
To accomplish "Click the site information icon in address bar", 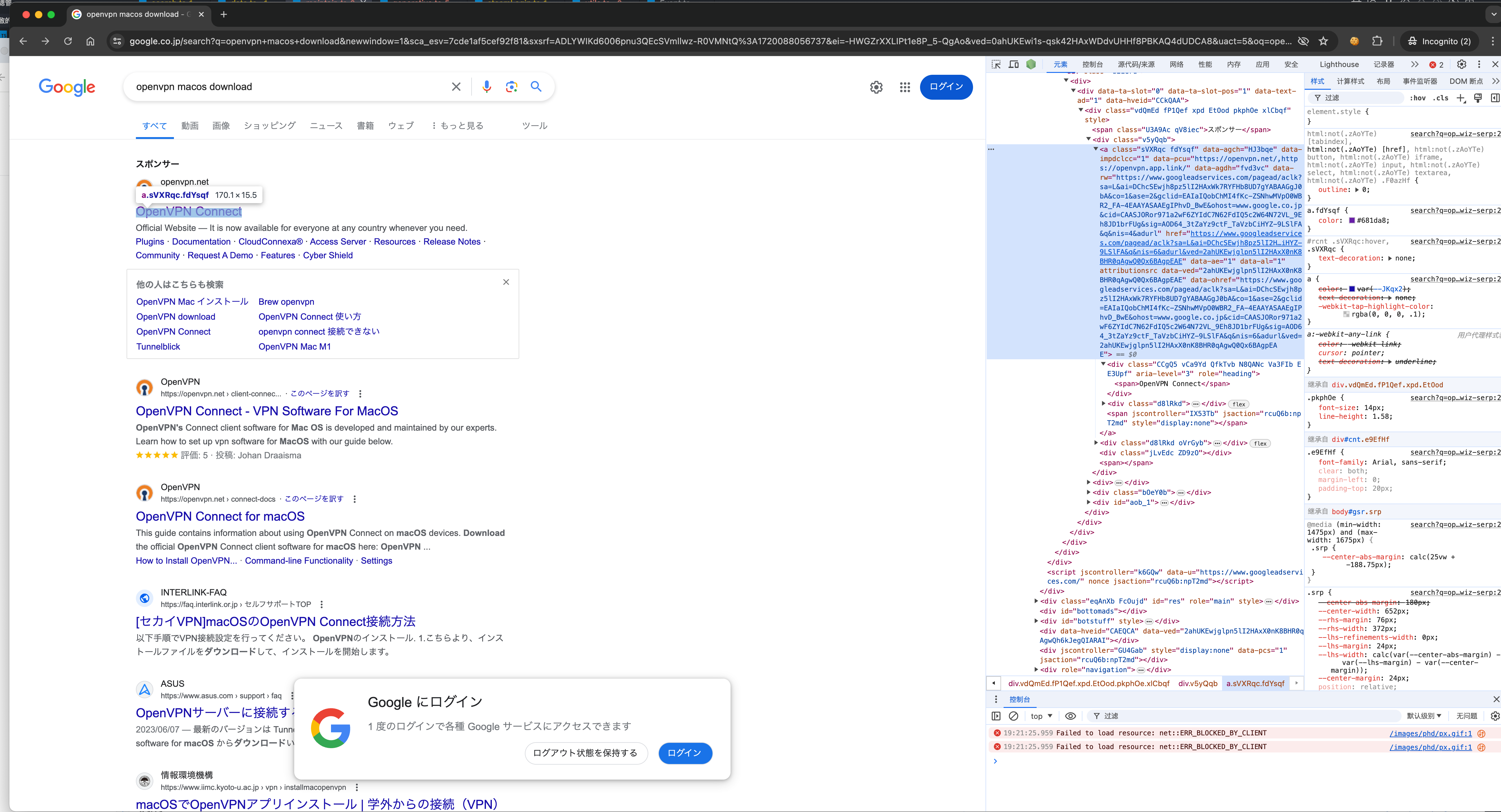I will click(117, 41).
